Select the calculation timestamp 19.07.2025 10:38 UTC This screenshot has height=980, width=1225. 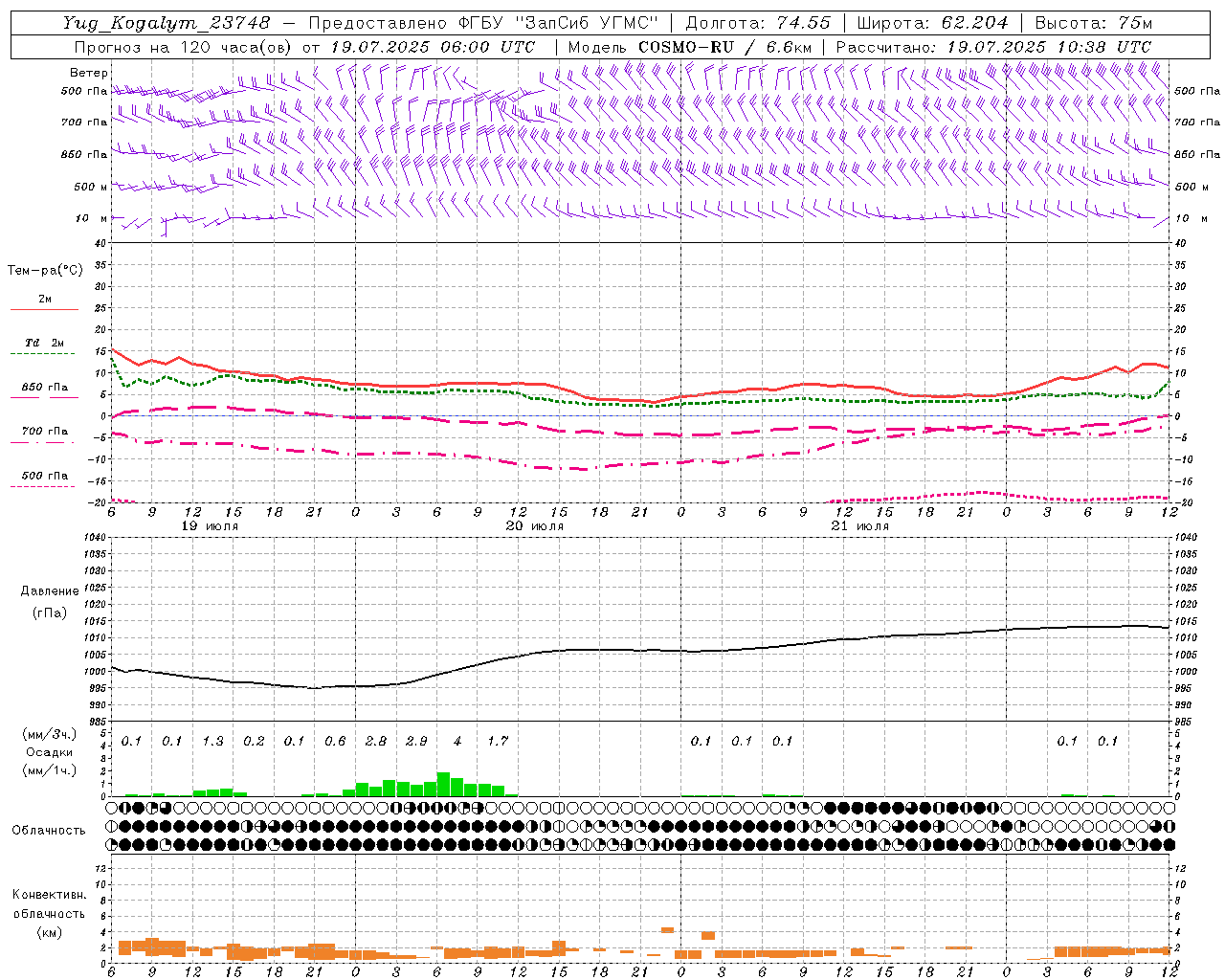(1049, 47)
